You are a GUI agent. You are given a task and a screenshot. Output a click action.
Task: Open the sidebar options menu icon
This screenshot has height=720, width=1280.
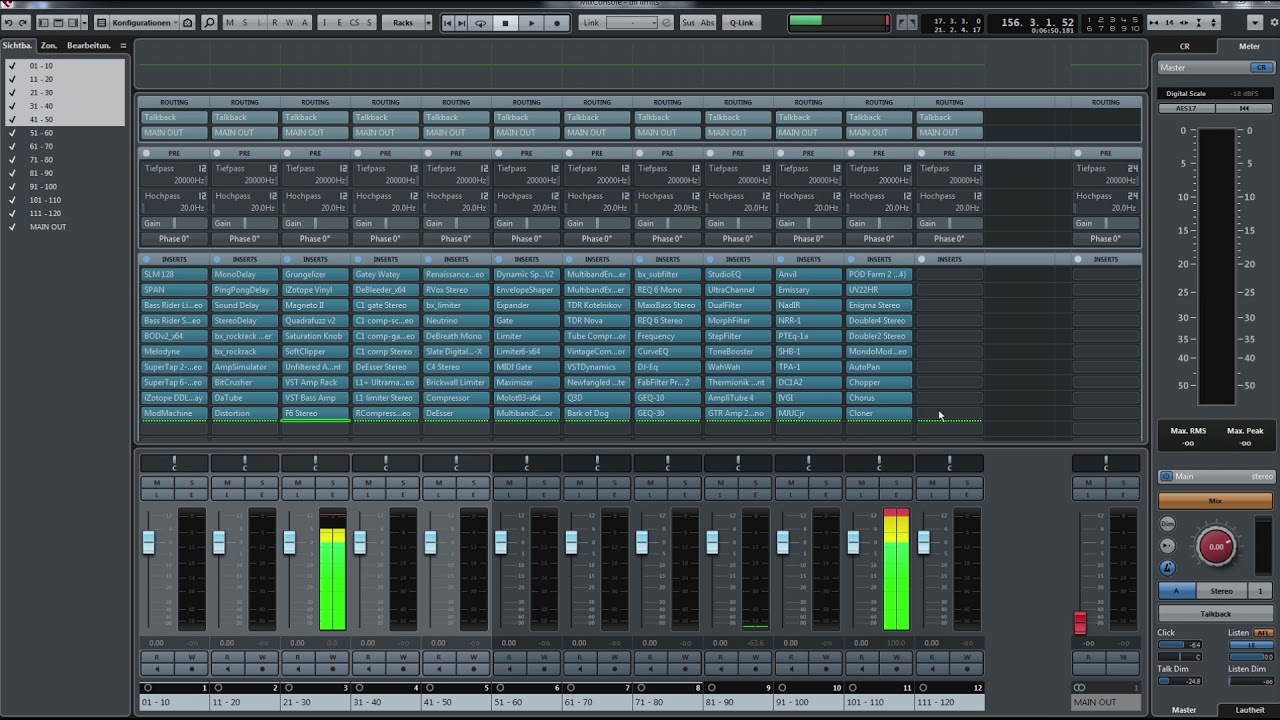pos(123,45)
